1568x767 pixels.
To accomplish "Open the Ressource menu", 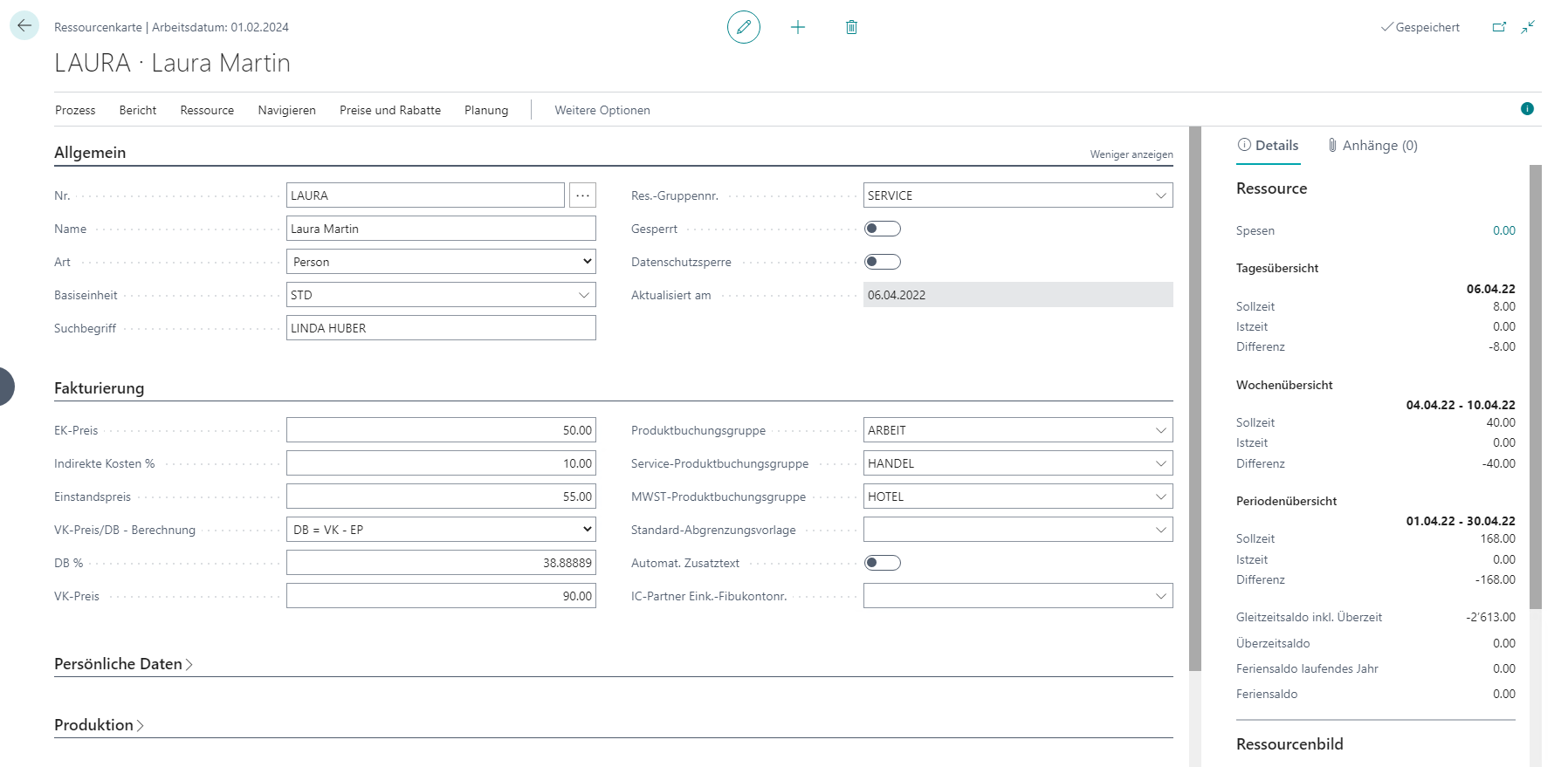I will pyautogui.click(x=207, y=110).
